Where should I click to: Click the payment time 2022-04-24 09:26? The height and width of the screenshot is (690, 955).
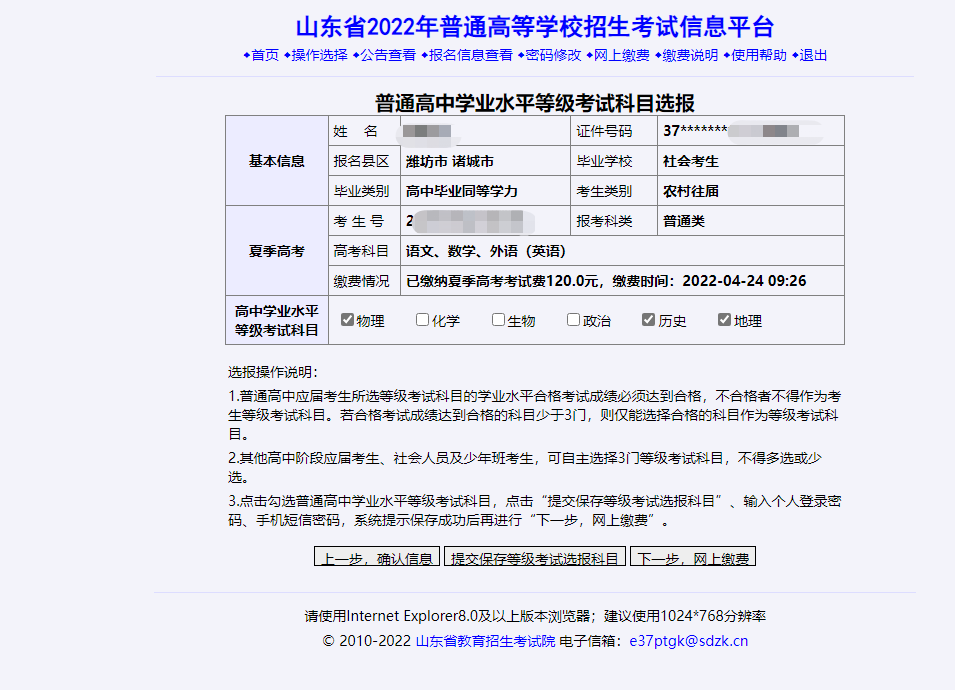(744, 281)
